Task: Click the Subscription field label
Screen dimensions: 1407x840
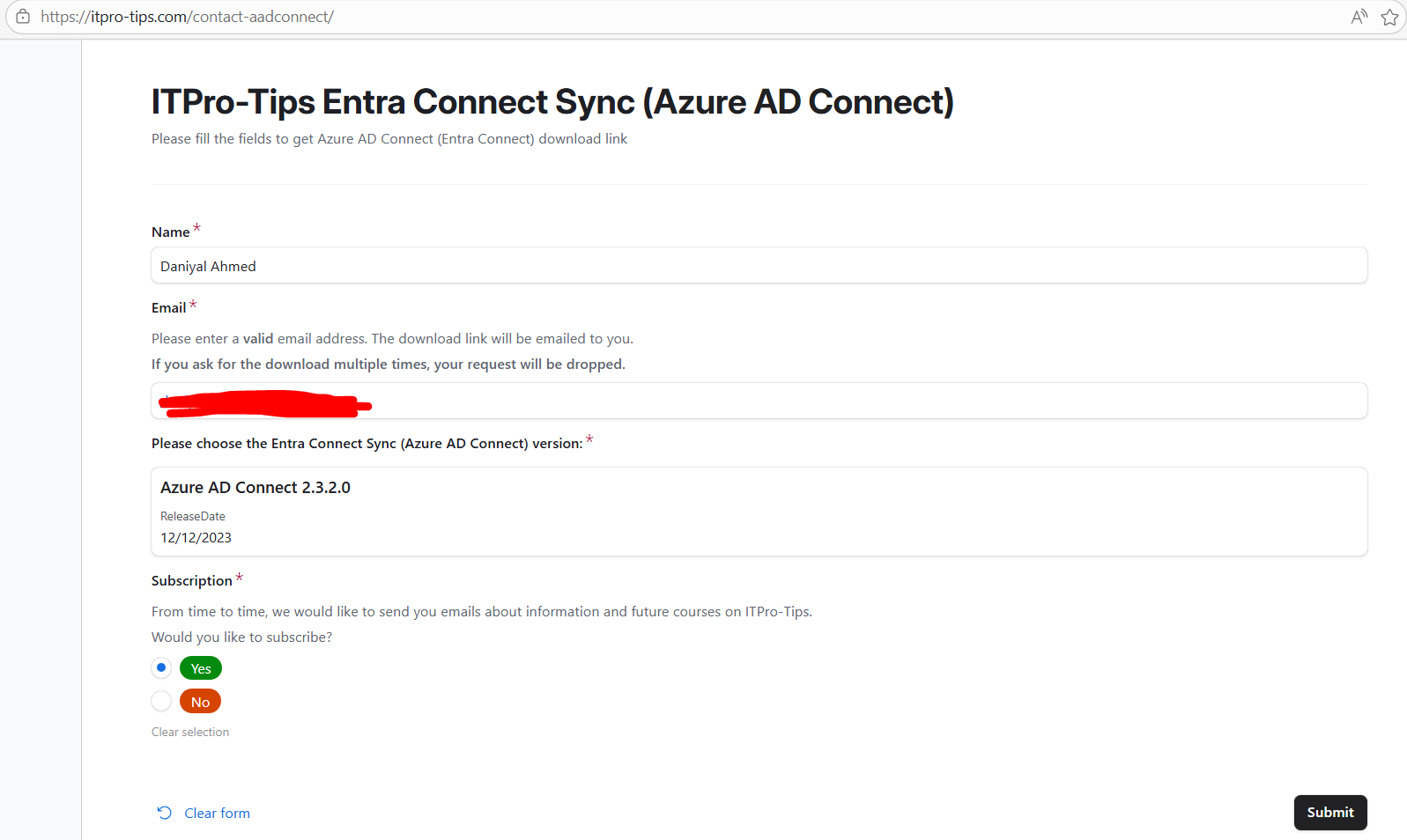Action: coord(192,580)
